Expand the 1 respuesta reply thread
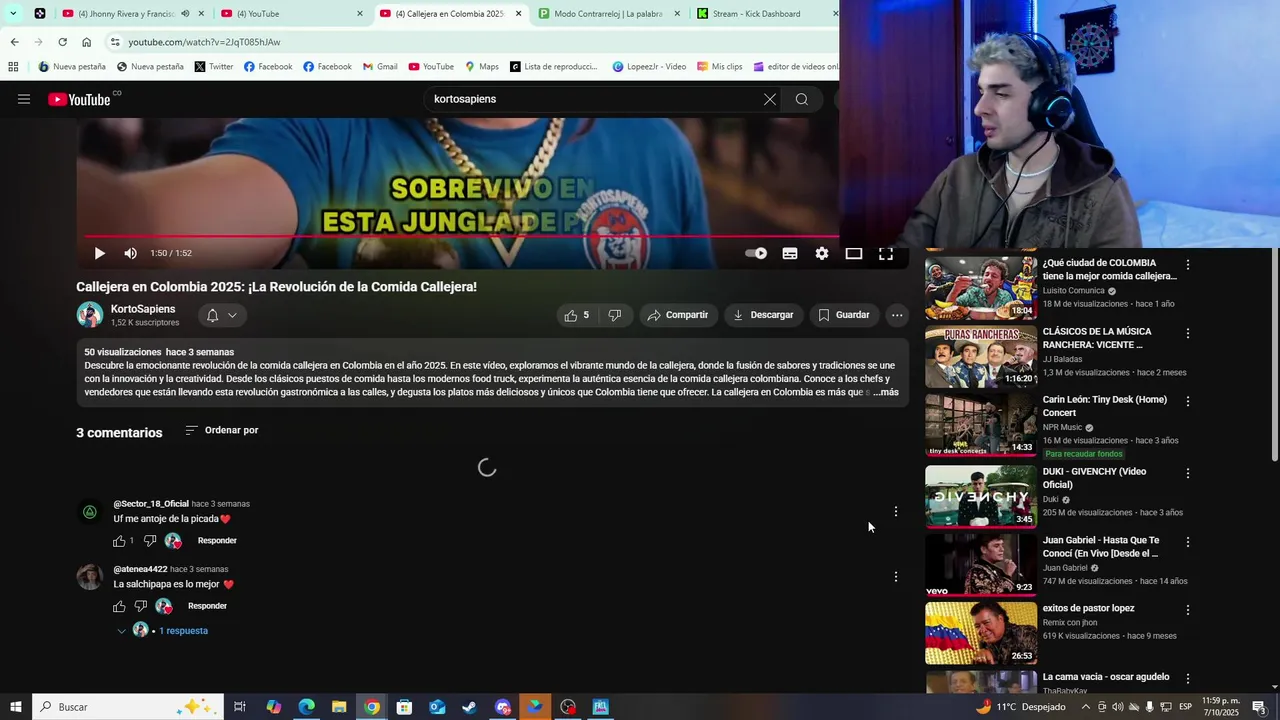Screen dimensions: 1280x720 click(163, 631)
